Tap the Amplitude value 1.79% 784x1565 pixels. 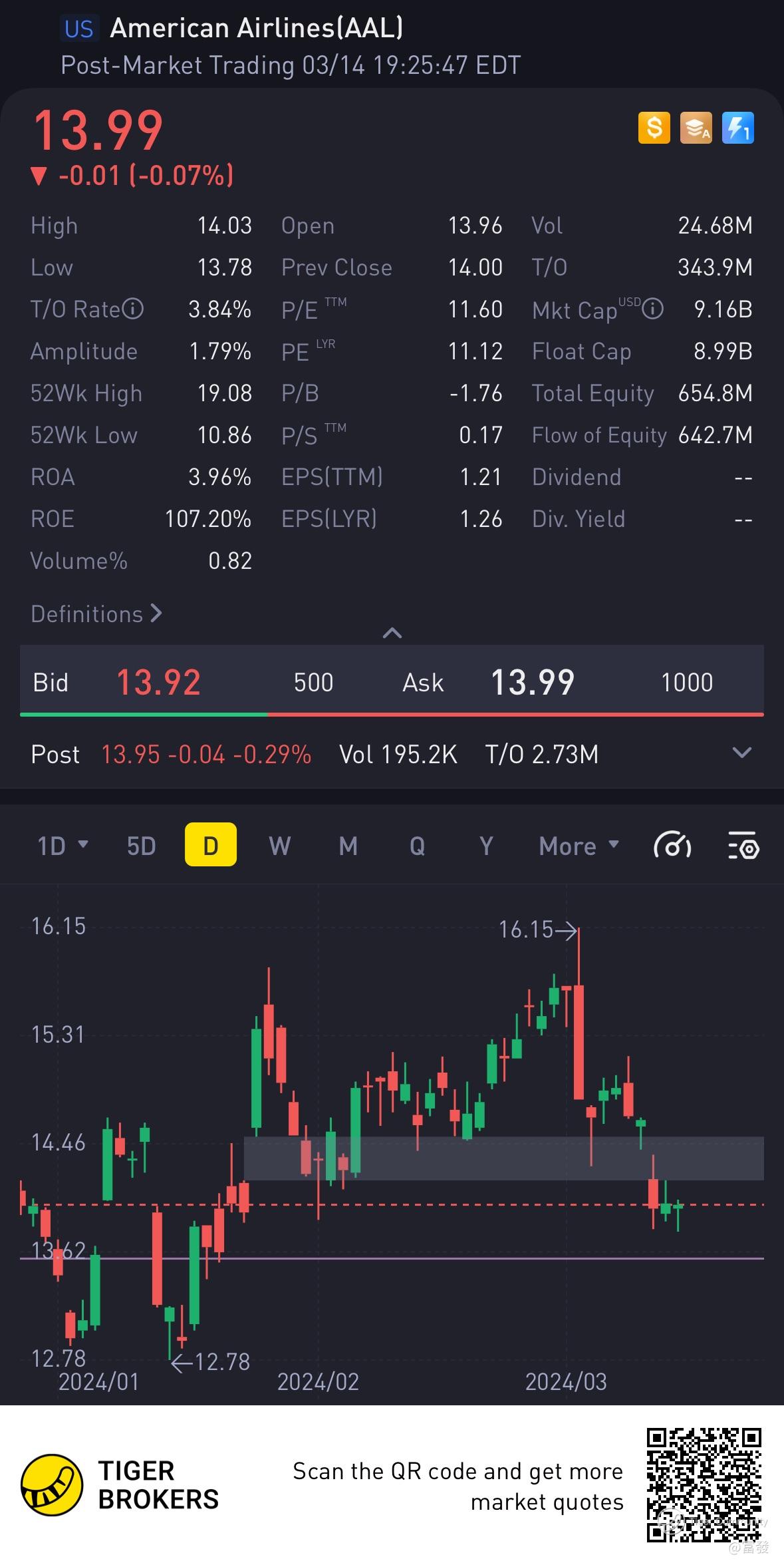[x=220, y=351]
